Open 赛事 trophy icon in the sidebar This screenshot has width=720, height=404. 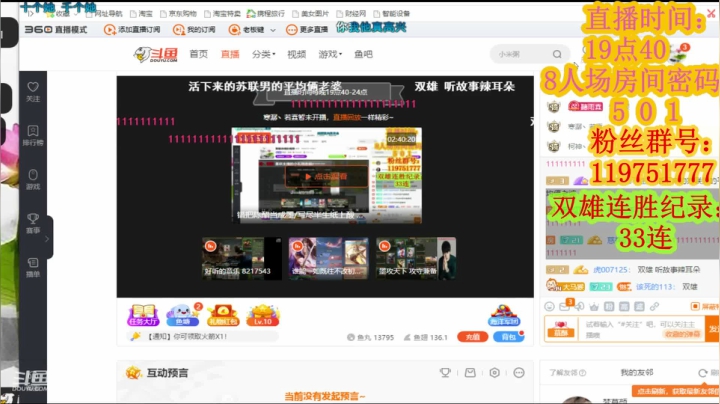[33, 224]
